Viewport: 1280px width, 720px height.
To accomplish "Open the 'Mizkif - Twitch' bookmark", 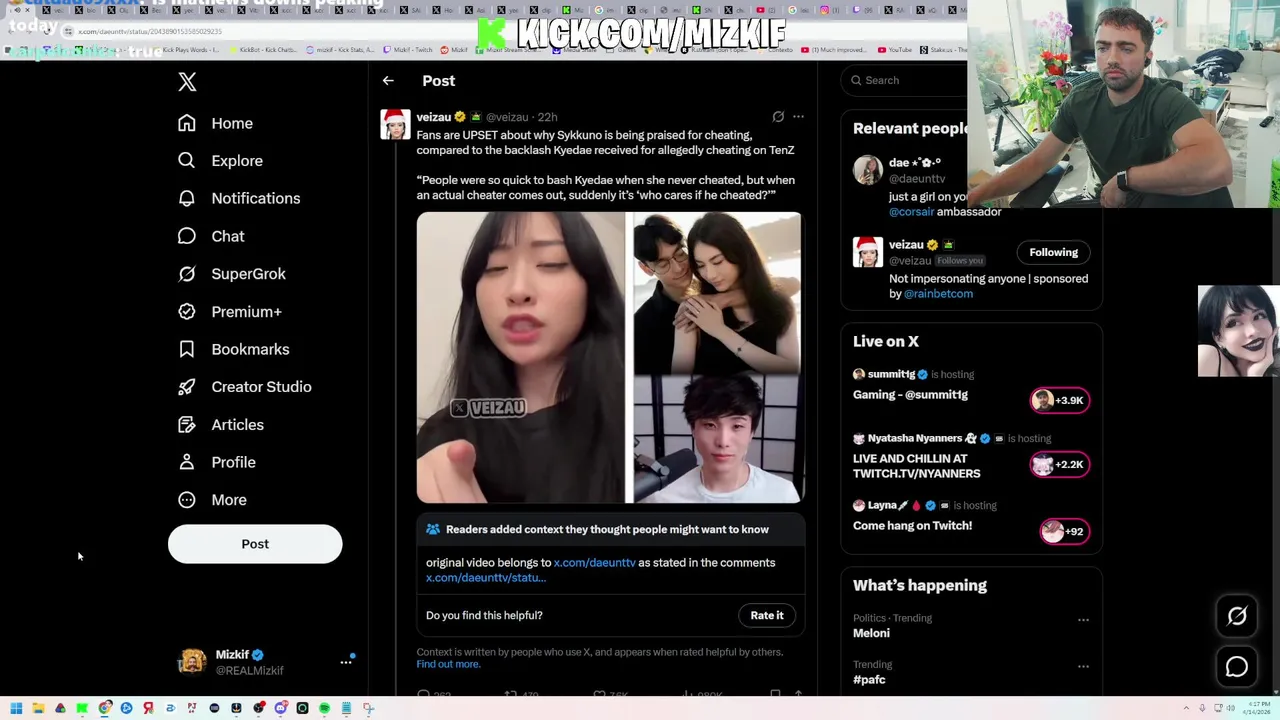I will click(x=408, y=50).
